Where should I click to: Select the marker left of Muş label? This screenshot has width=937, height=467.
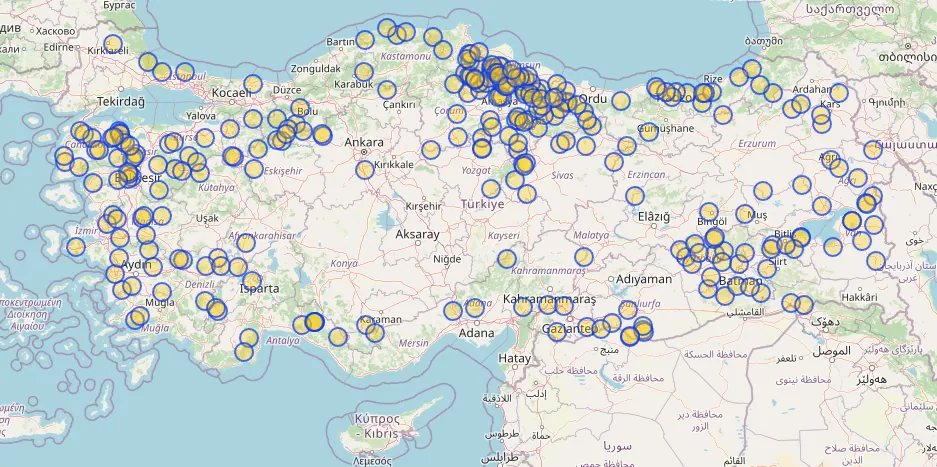point(745,213)
